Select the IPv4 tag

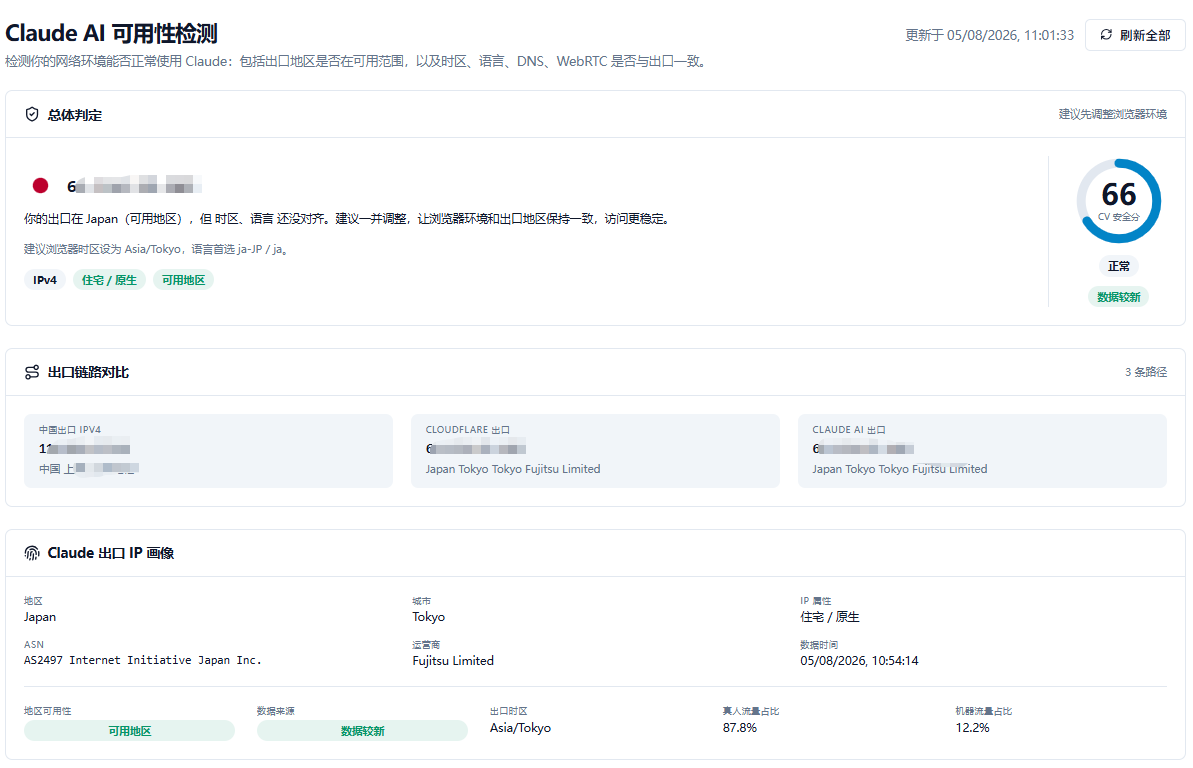coord(45,280)
